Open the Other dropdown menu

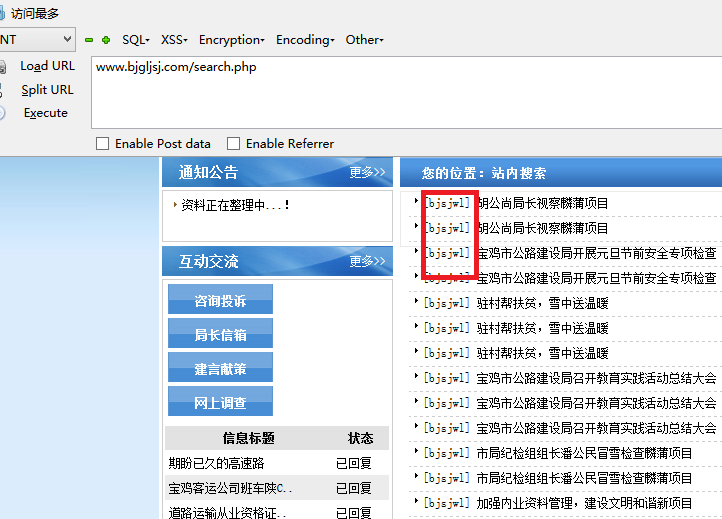365,40
